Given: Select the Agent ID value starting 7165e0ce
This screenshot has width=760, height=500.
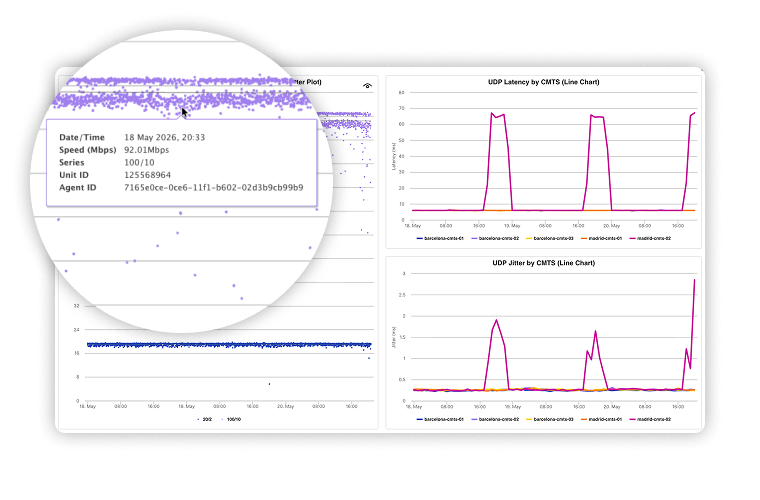Looking at the screenshot, I should pos(214,188).
